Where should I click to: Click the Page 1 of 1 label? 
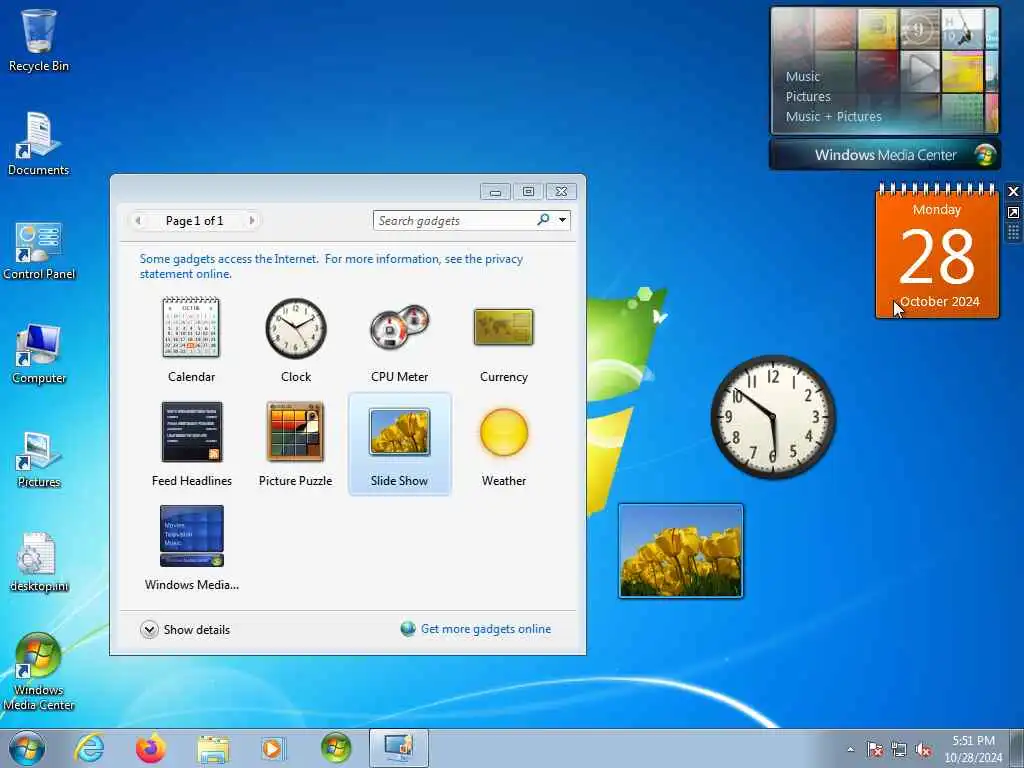pos(195,221)
